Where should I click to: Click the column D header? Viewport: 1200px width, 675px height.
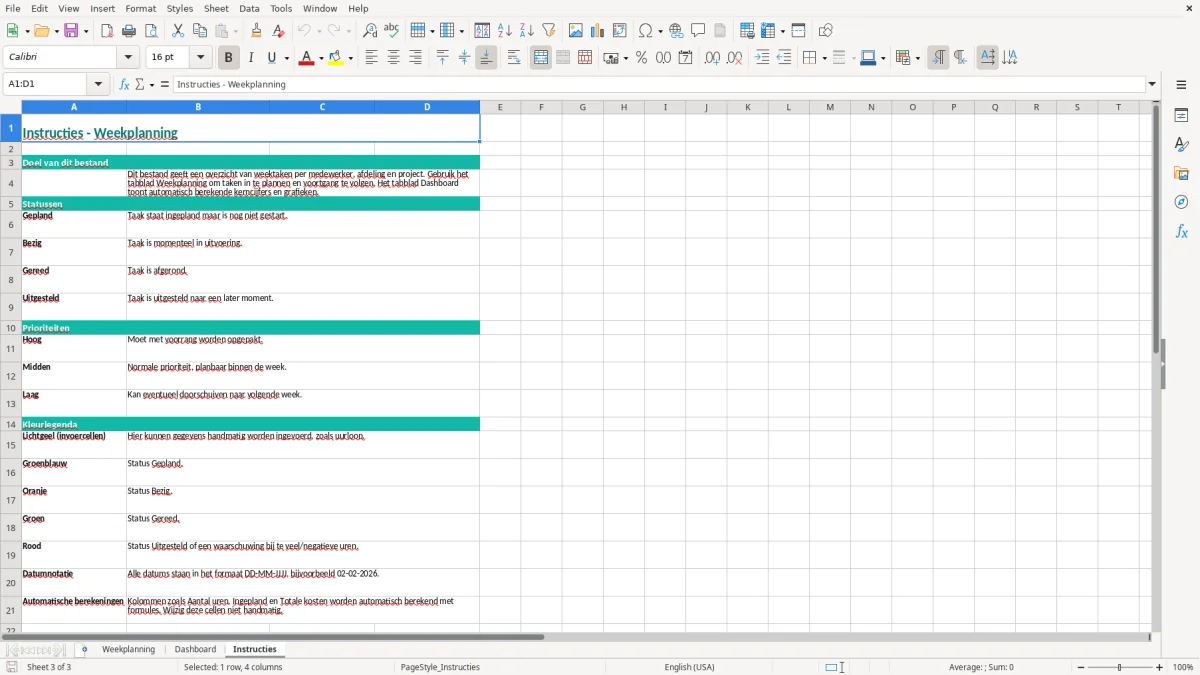coord(427,107)
